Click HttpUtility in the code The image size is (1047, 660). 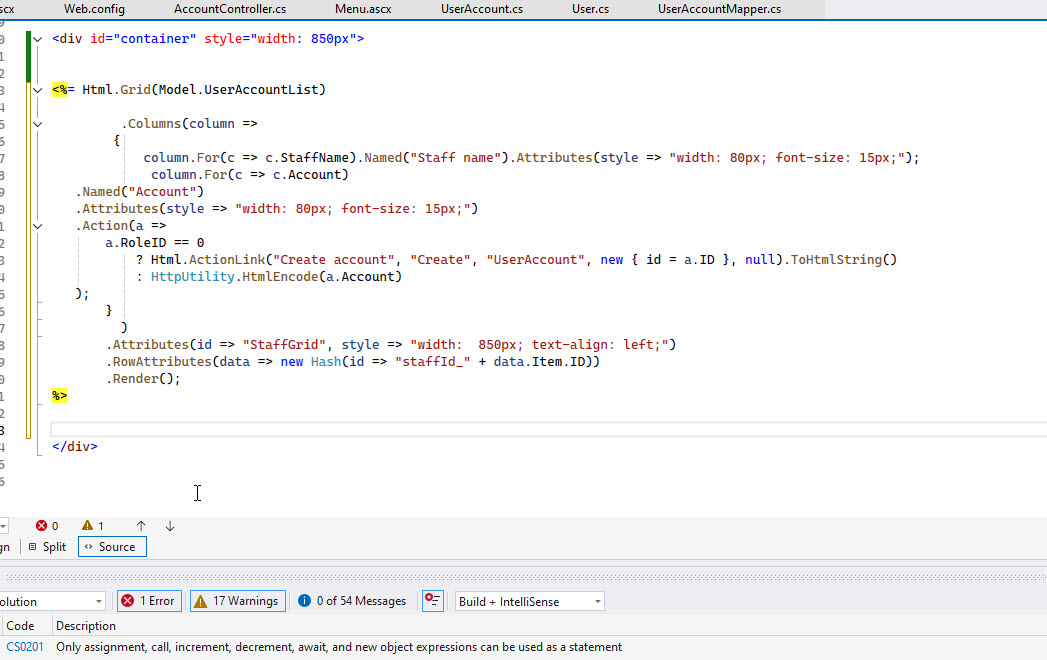tap(192, 277)
